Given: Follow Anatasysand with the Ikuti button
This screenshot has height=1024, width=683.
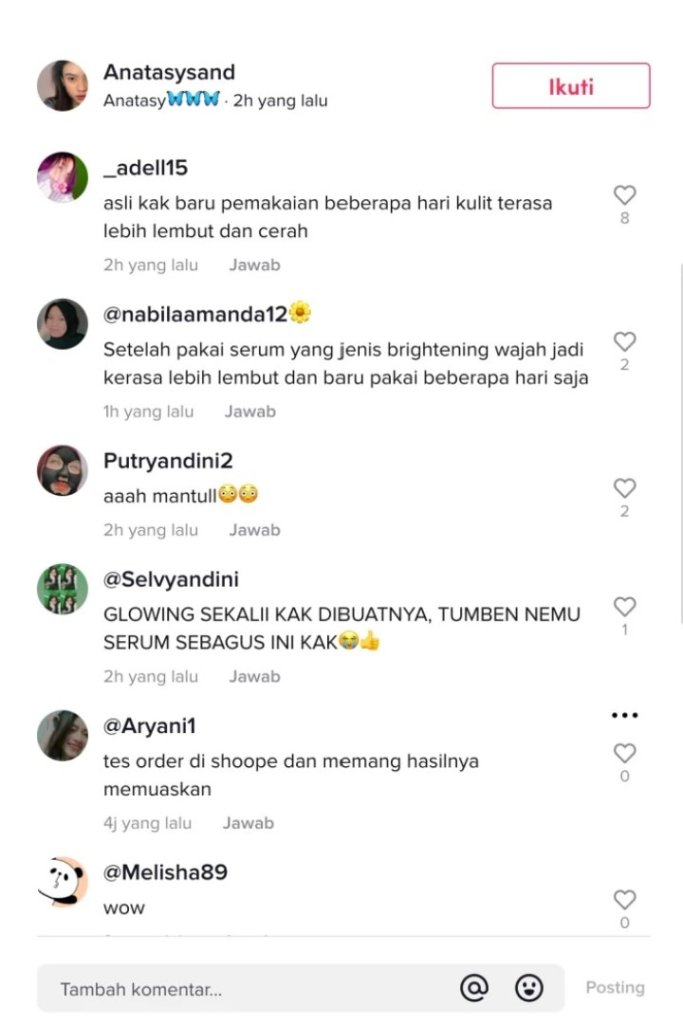Looking at the screenshot, I should click(x=571, y=86).
